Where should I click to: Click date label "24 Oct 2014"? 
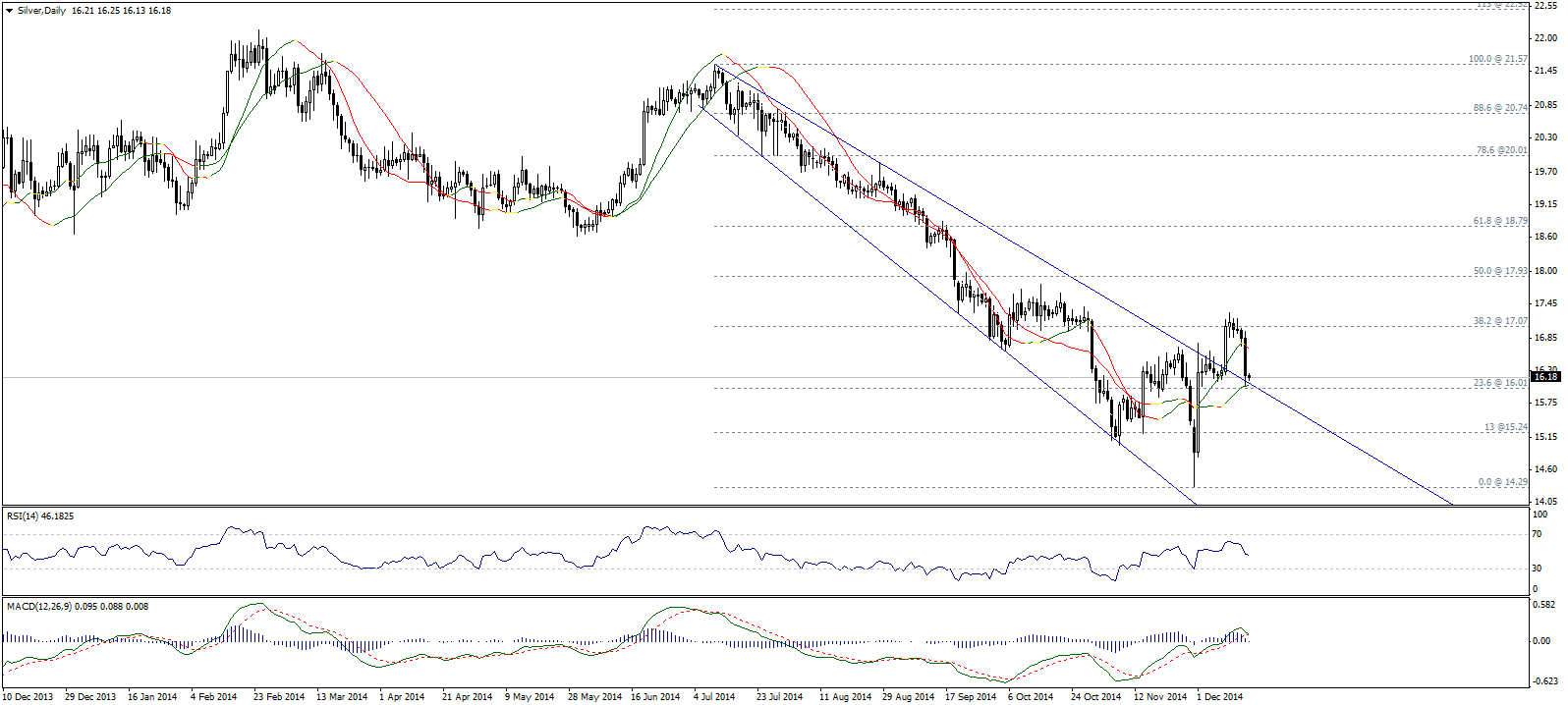pyautogui.click(x=1095, y=697)
